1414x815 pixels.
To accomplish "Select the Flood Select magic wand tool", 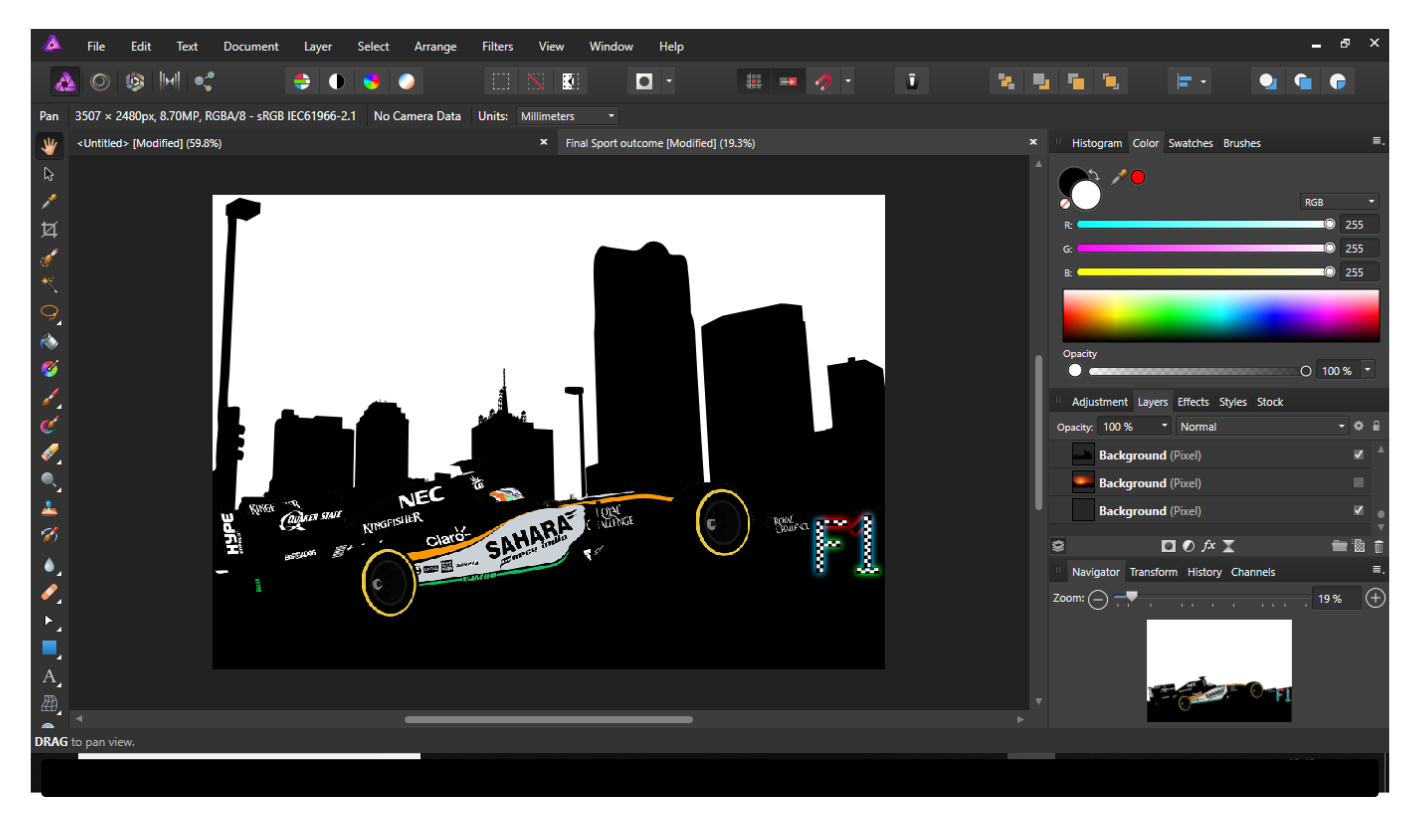I will (49, 285).
